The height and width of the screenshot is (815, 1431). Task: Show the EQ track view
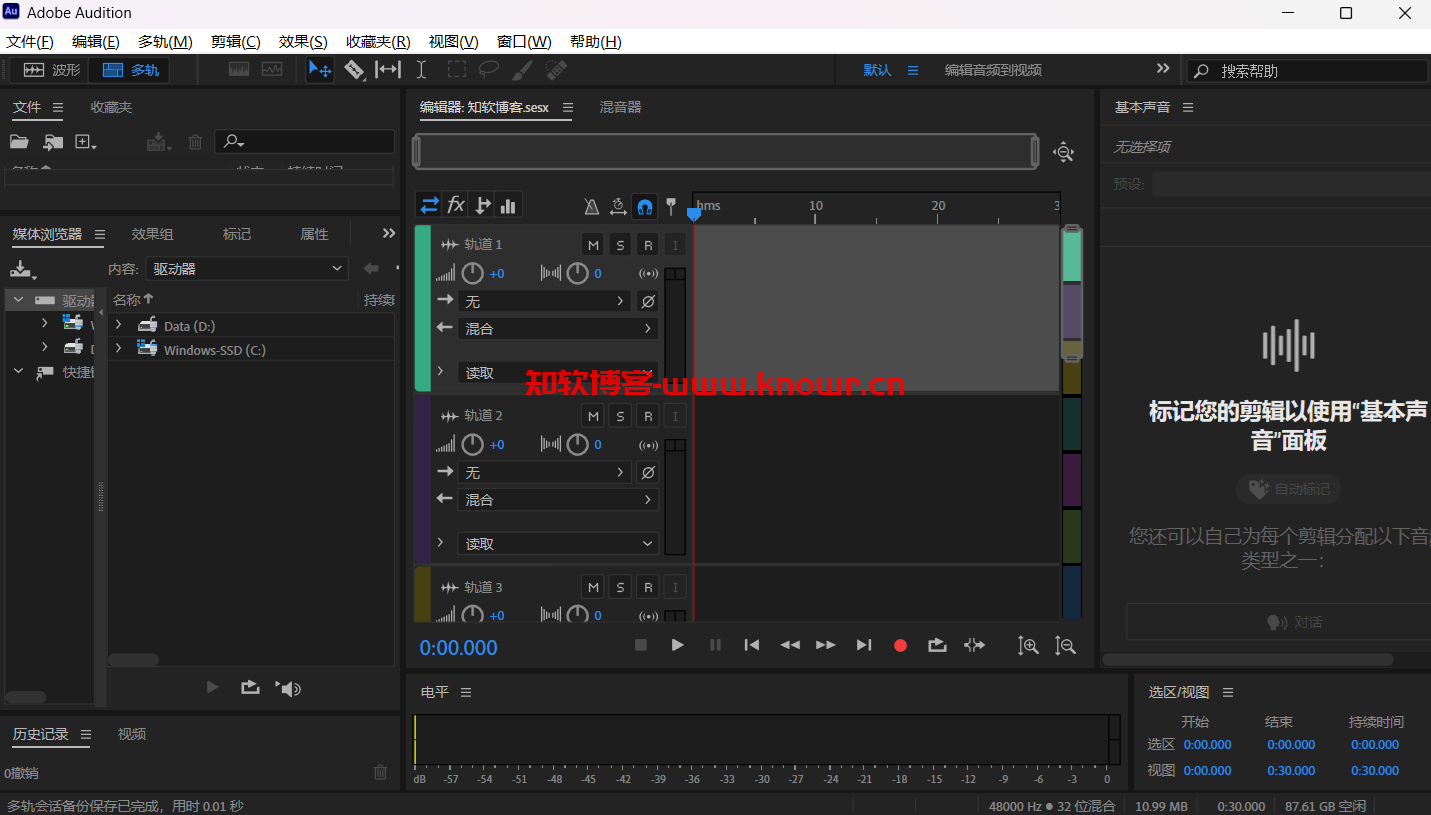point(508,205)
